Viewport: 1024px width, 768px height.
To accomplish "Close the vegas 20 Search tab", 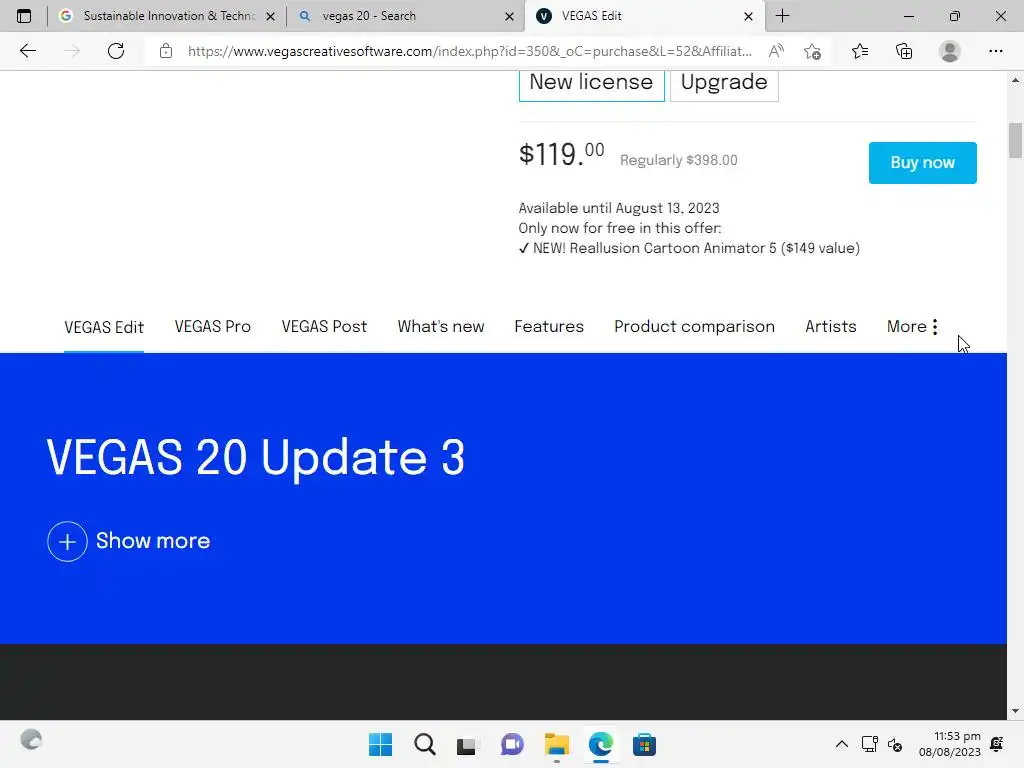I will coord(509,16).
